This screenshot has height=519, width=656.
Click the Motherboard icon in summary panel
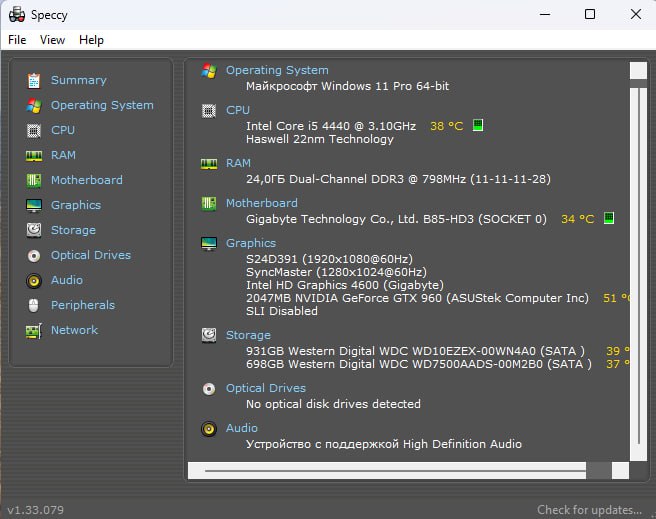pos(209,204)
